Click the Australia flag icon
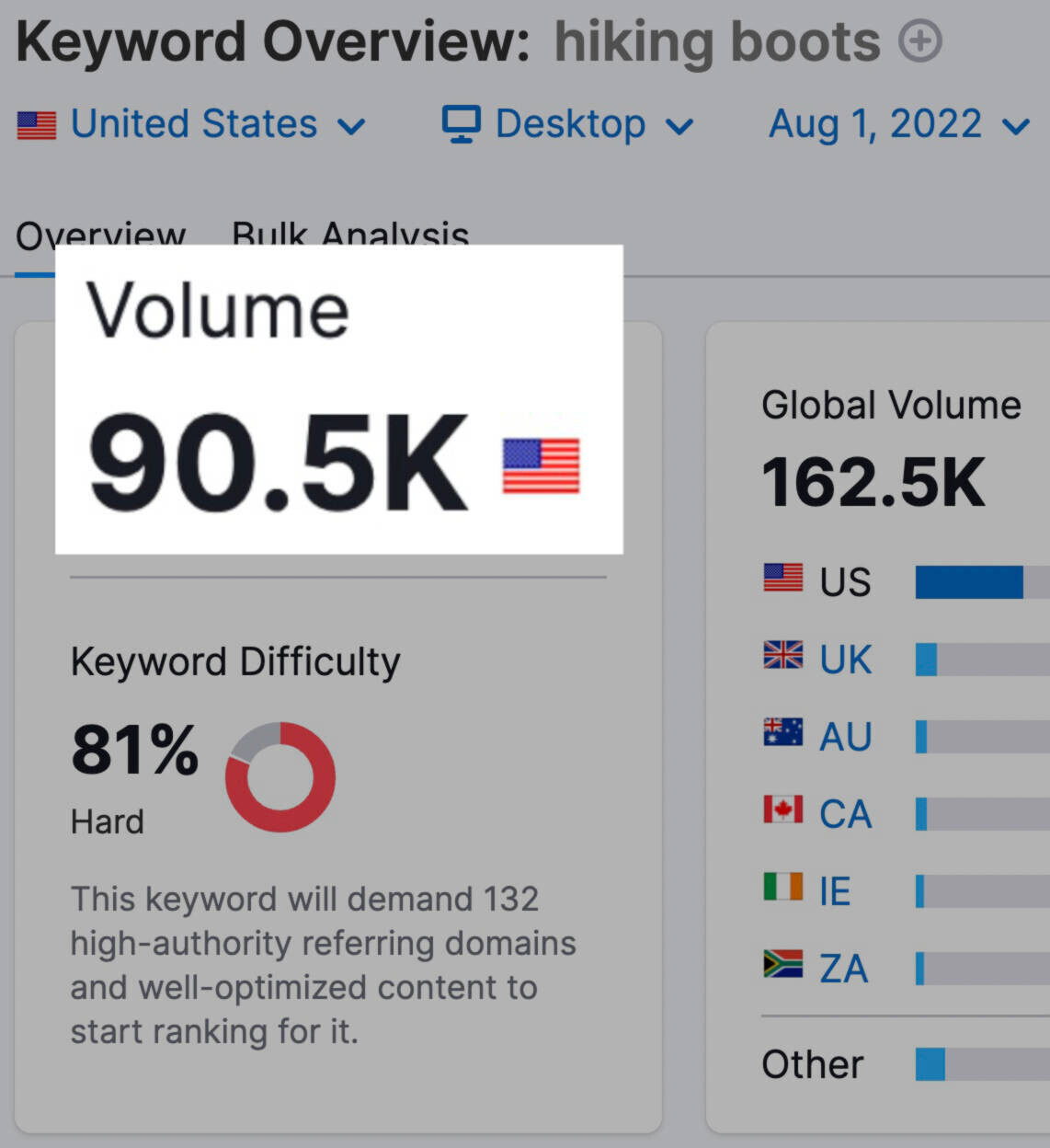Image resolution: width=1050 pixels, height=1148 pixels. (782, 732)
